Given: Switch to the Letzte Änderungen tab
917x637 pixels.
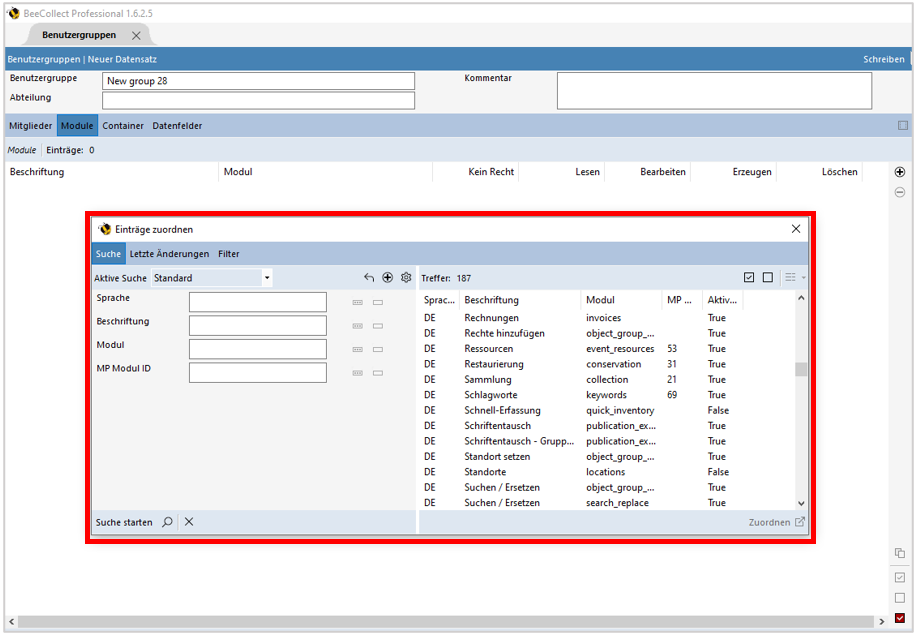Looking at the screenshot, I should [169, 254].
